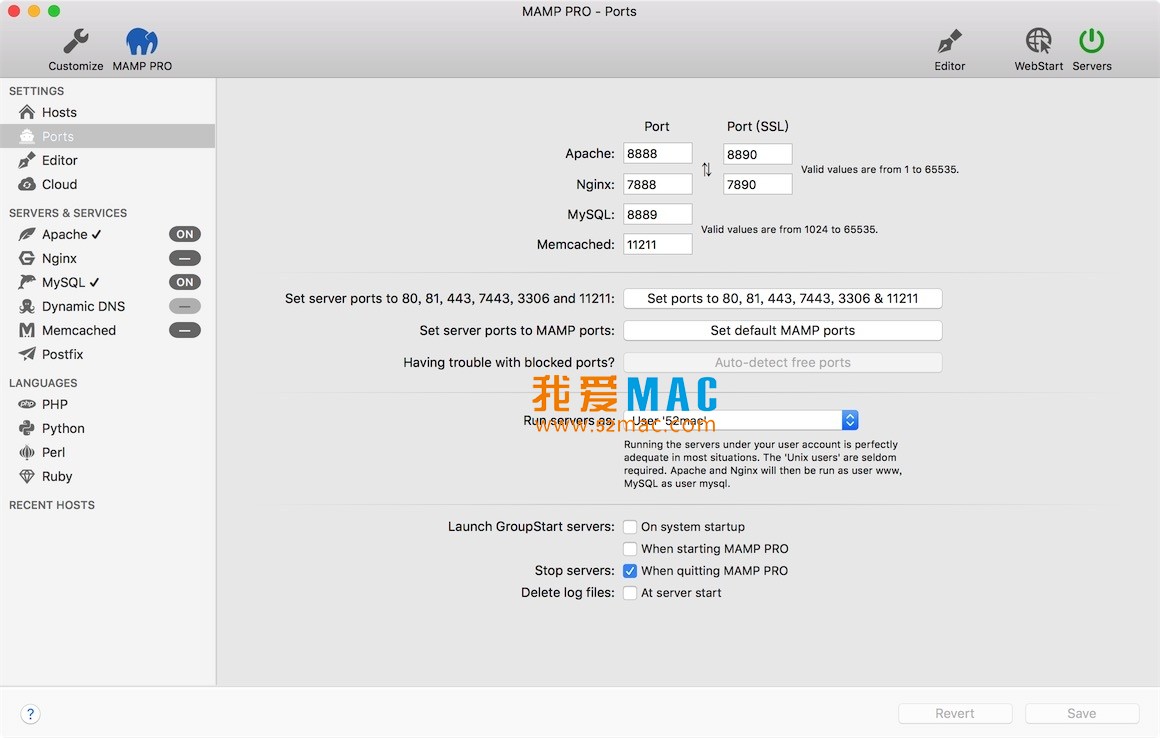Click the Perl onion icon
Image resolution: width=1160 pixels, height=738 pixels.
[x=27, y=453]
